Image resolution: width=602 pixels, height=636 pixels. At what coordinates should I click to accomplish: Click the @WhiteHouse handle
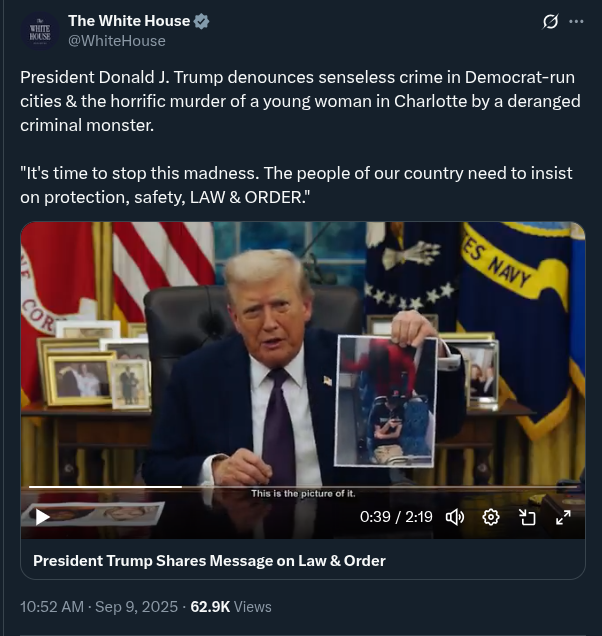coord(117,41)
